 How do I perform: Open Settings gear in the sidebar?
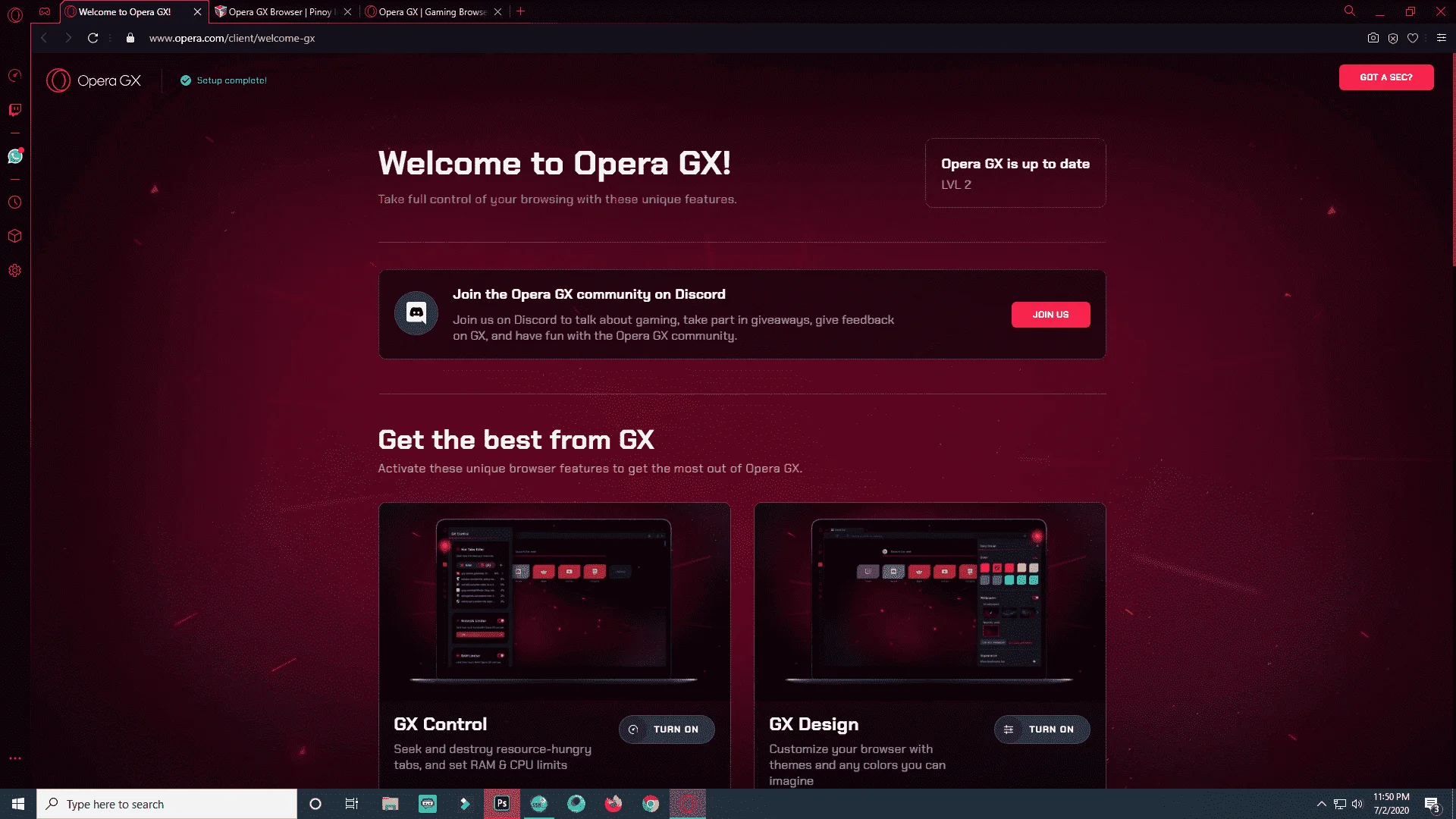point(14,271)
